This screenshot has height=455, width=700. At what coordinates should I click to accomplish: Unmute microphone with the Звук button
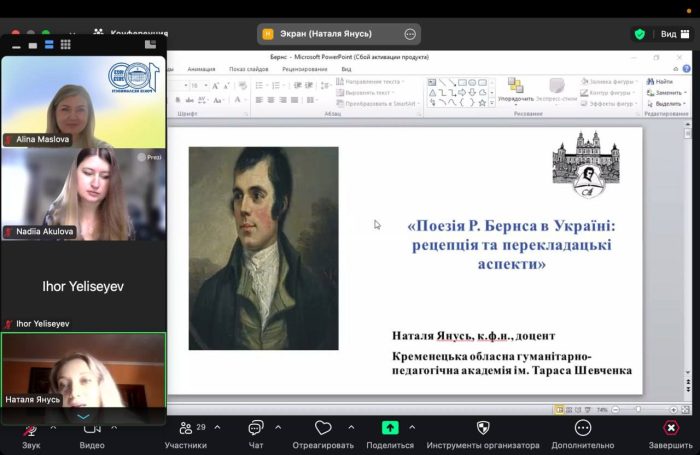(x=31, y=429)
